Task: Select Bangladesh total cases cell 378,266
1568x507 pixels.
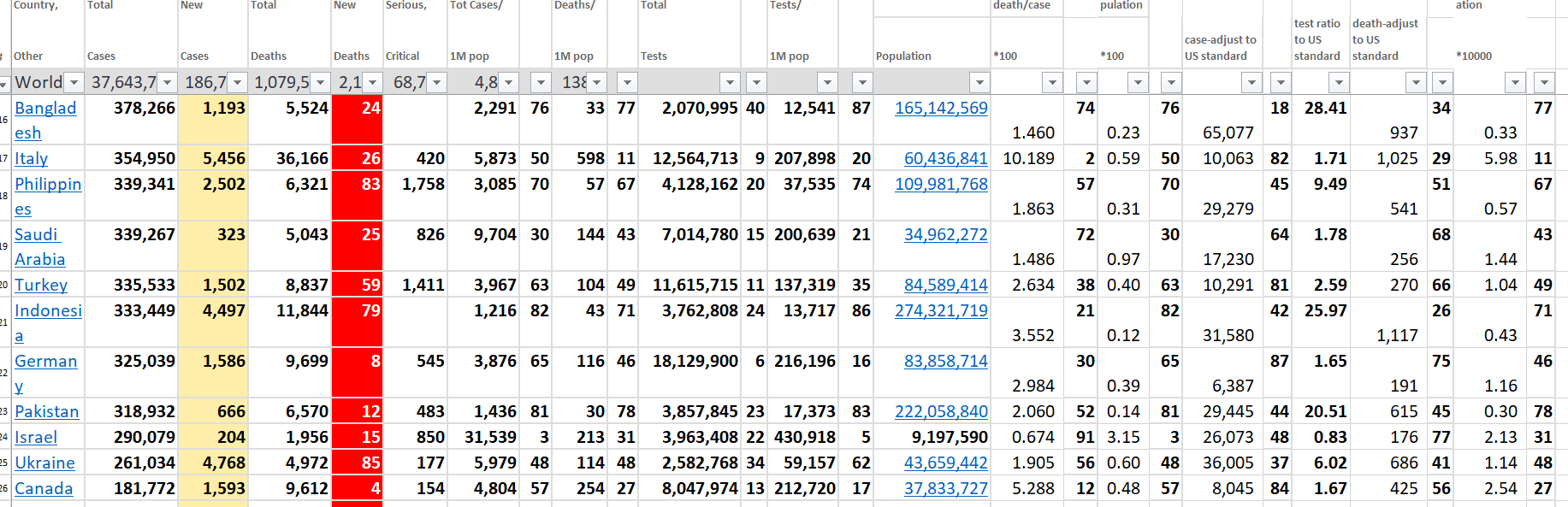Action: pyautogui.click(x=131, y=120)
